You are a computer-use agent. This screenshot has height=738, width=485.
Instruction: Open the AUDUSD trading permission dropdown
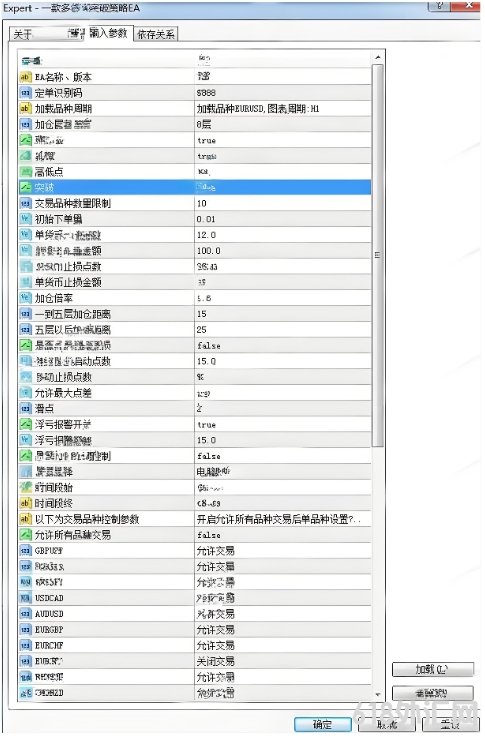pos(283,614)
